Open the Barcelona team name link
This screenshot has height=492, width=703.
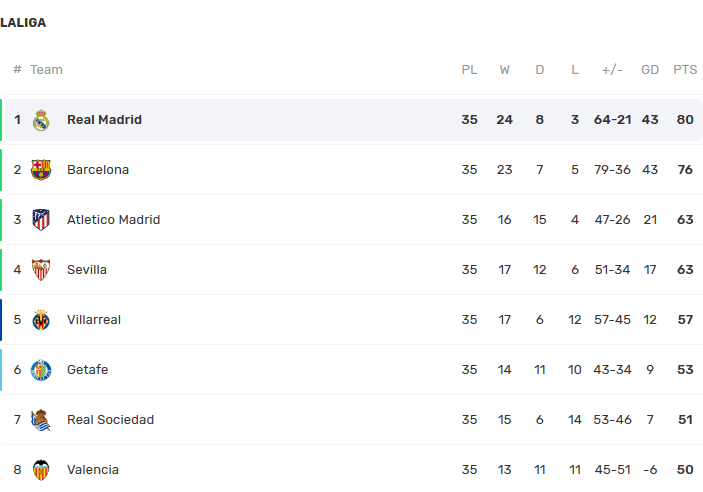click(x=98, y=170)
